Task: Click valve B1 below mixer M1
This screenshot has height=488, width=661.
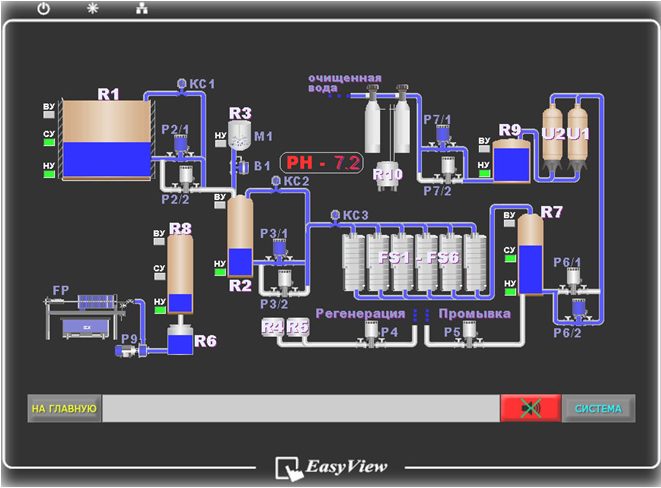Action: (241, 167)
